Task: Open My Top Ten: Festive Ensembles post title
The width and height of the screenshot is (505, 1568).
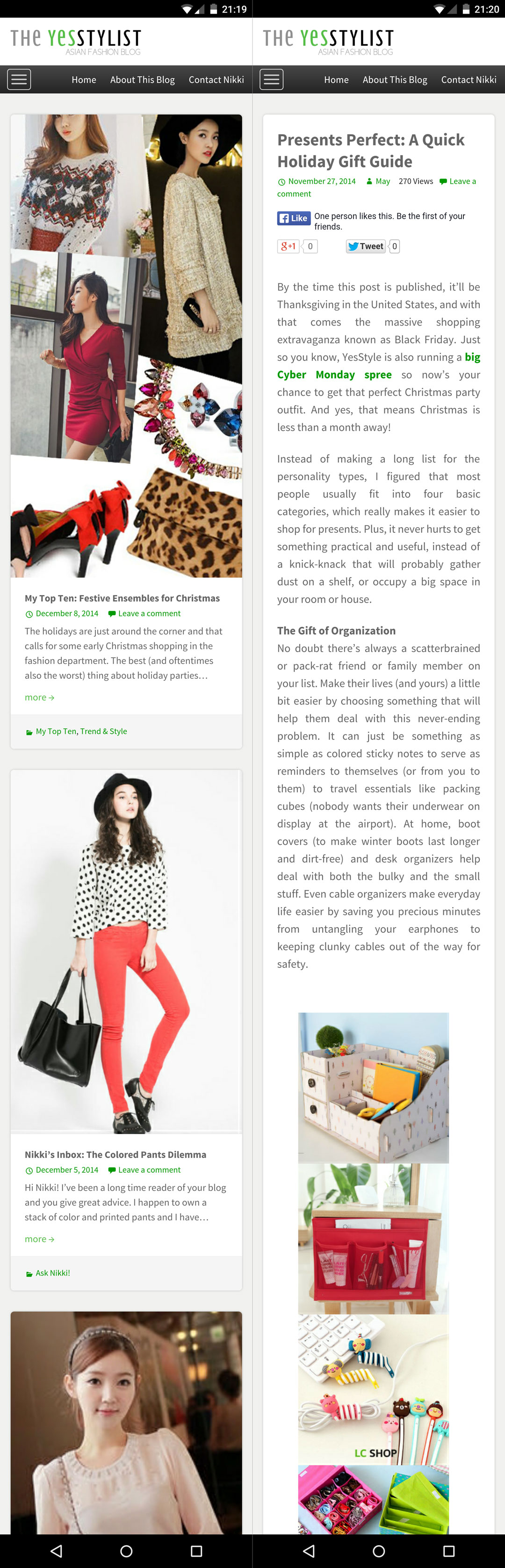Action: (x=123, y=598)
